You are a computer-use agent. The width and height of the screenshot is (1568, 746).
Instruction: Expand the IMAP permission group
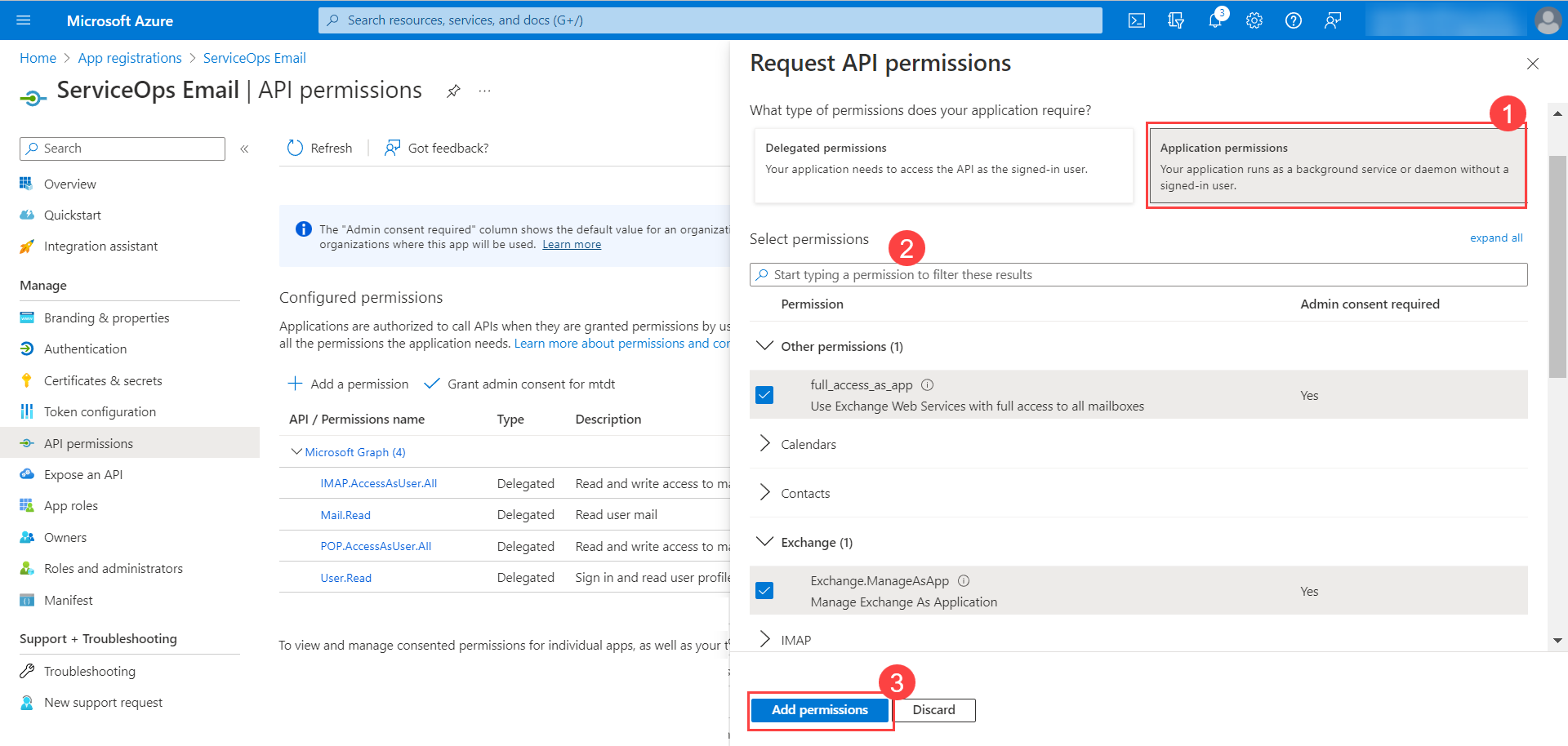[x=764, y=639]
